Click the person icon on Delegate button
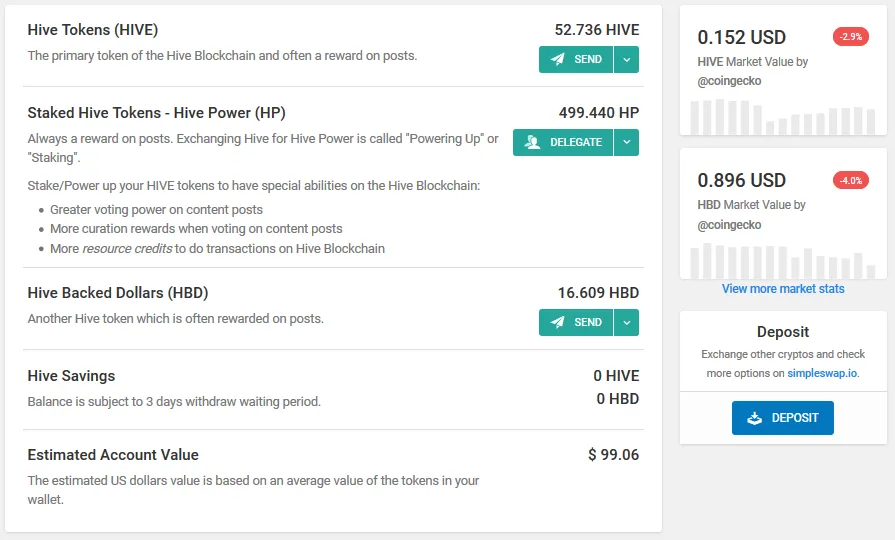 pyautogui.click(x=532, y=142)
